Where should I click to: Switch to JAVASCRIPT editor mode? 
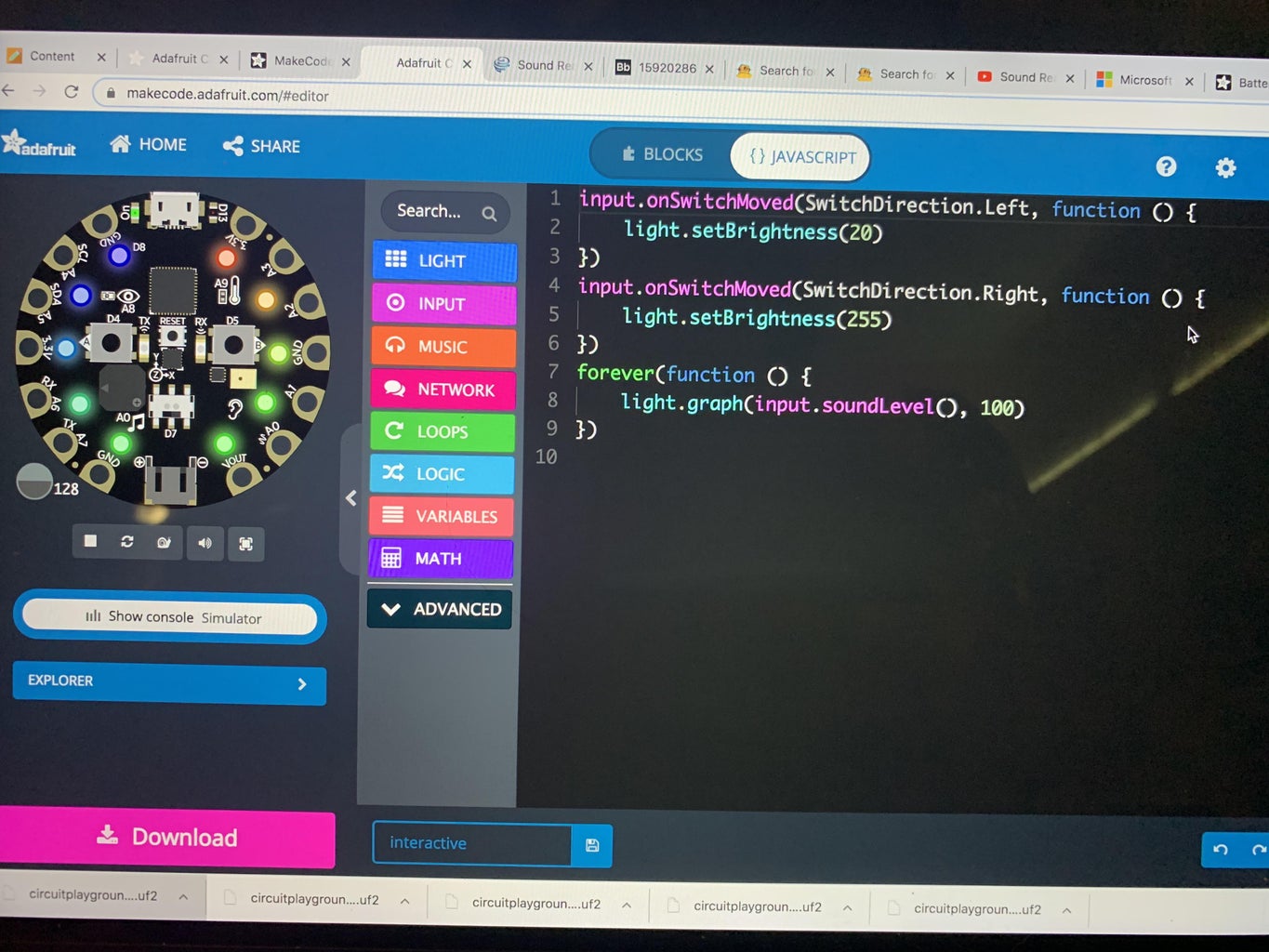800,156
